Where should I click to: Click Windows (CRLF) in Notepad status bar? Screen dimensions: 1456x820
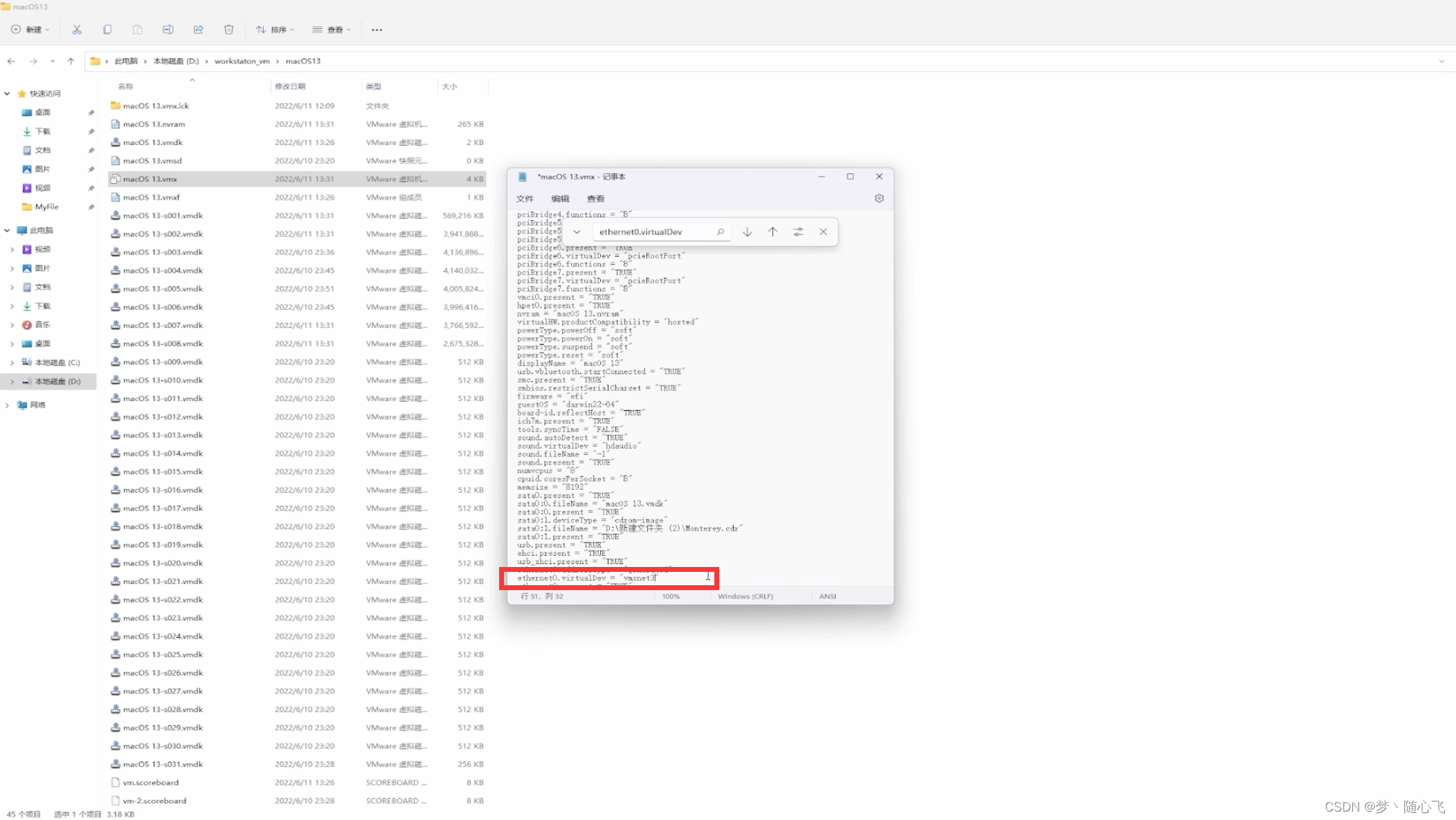[x=745, y=596]
